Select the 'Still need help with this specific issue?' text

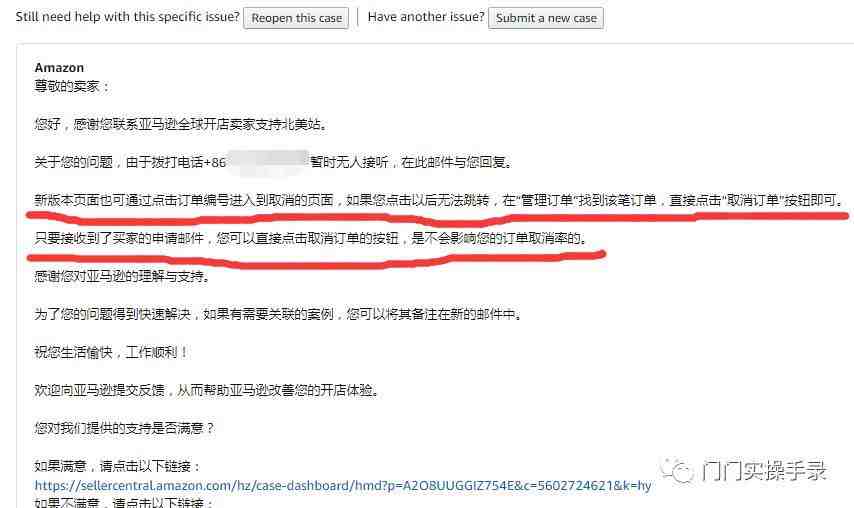127,17
